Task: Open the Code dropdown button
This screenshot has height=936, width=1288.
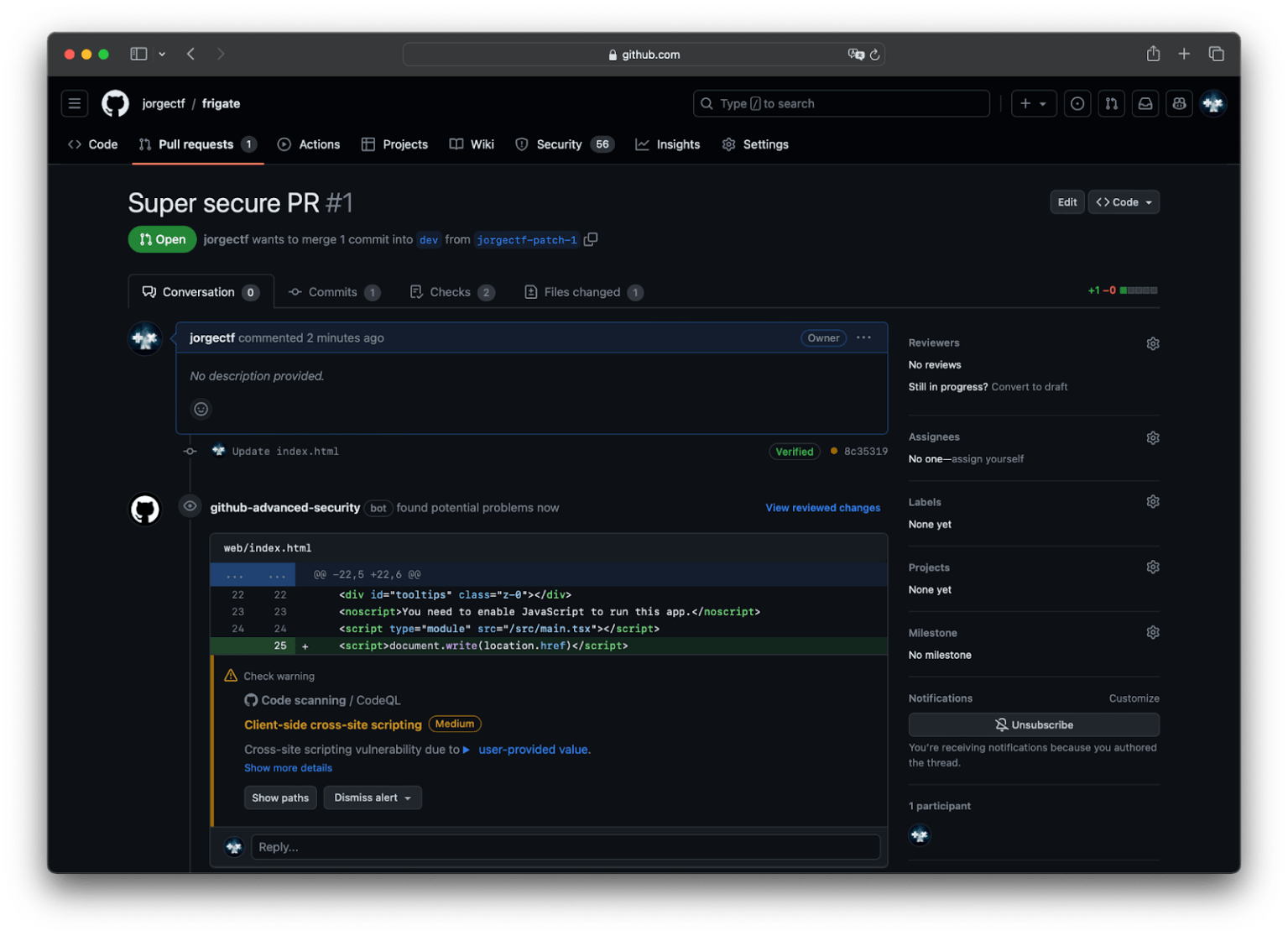Action: (x=1123, y=201)
